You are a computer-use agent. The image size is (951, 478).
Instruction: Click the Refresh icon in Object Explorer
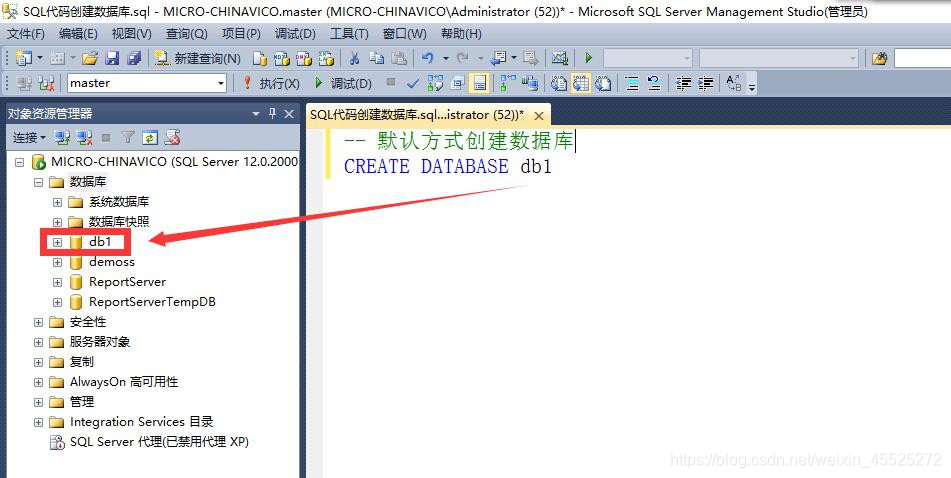pyautogui.click(x=150, y=138)
